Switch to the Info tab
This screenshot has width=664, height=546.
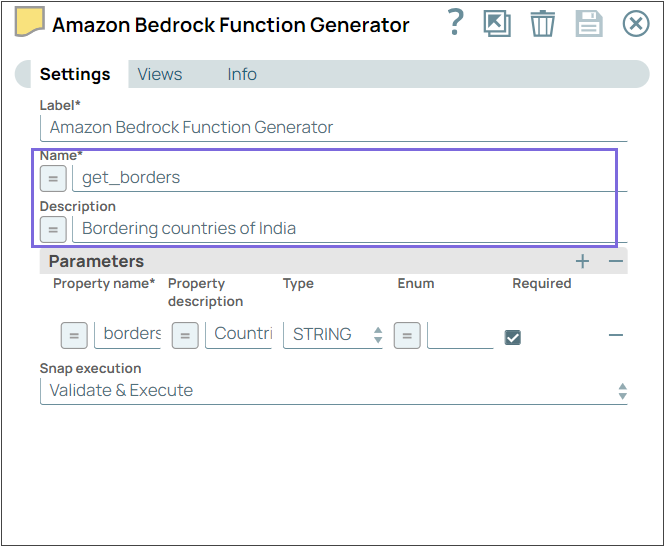[242, 74]
